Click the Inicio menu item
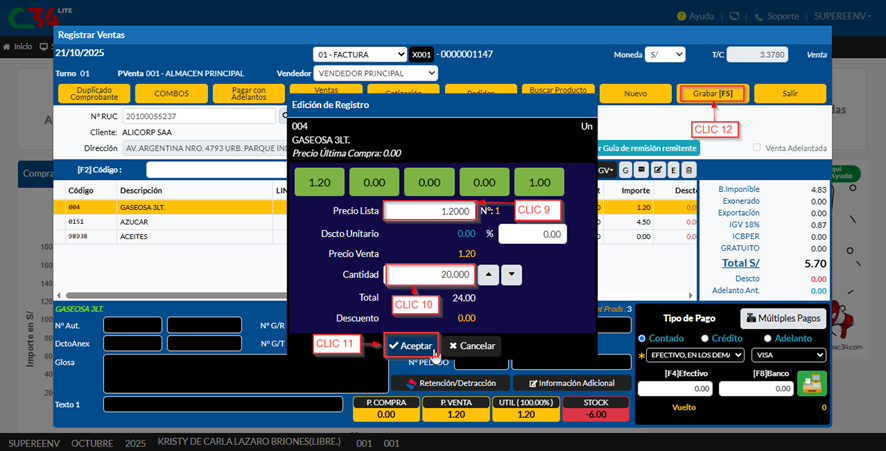Viewport: 886px width, 451px height. [19, 47]
